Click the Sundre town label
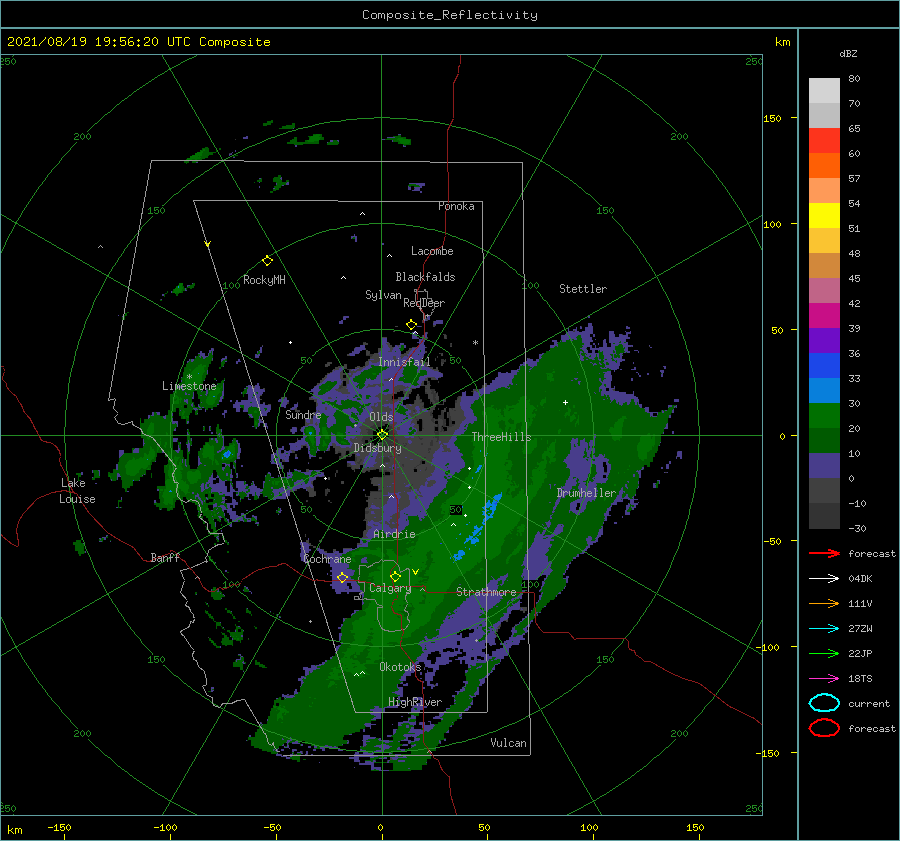 coord(303,414)
